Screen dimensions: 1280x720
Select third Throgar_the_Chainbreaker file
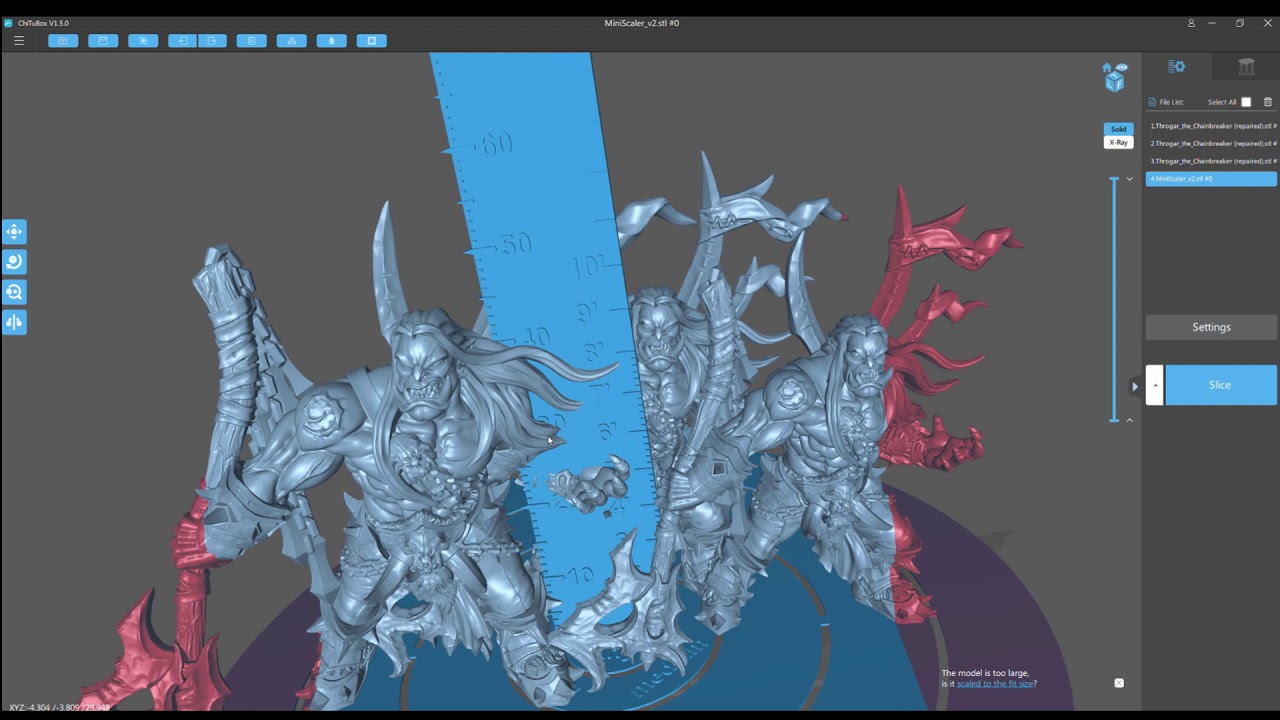click(1212, 161)
